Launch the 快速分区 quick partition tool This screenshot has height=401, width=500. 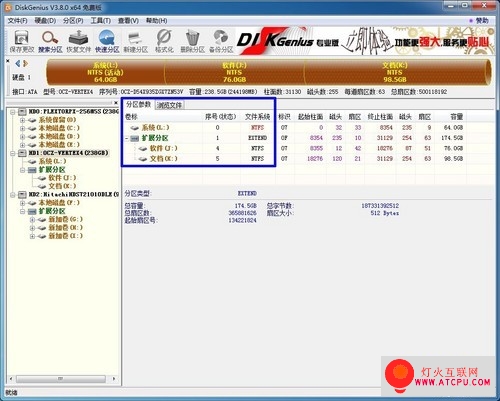[x=107, y=41]
